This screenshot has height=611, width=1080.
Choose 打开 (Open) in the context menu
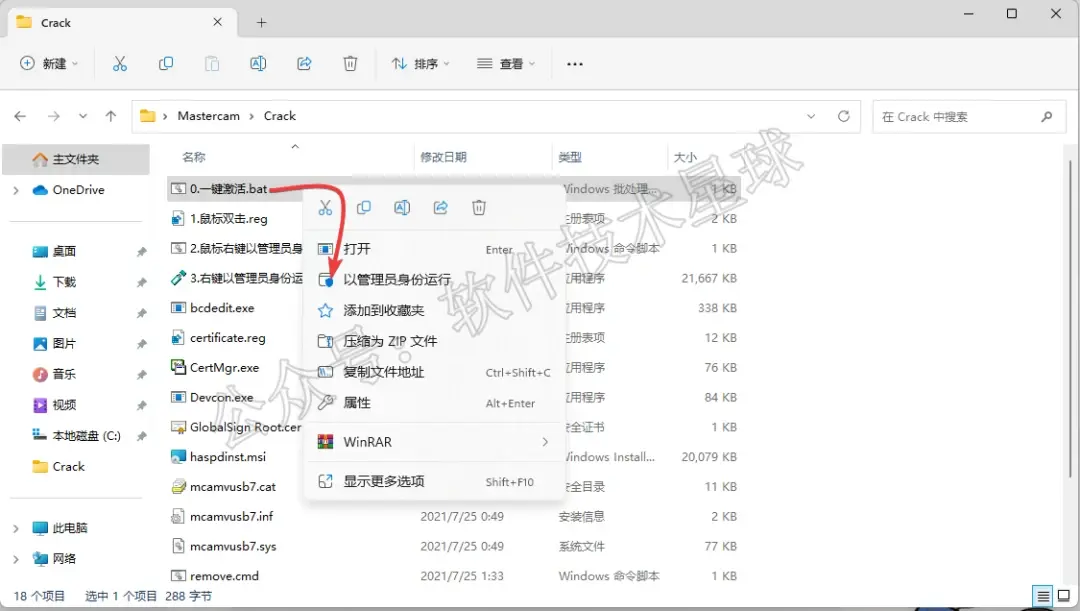(x=433, y=249)
